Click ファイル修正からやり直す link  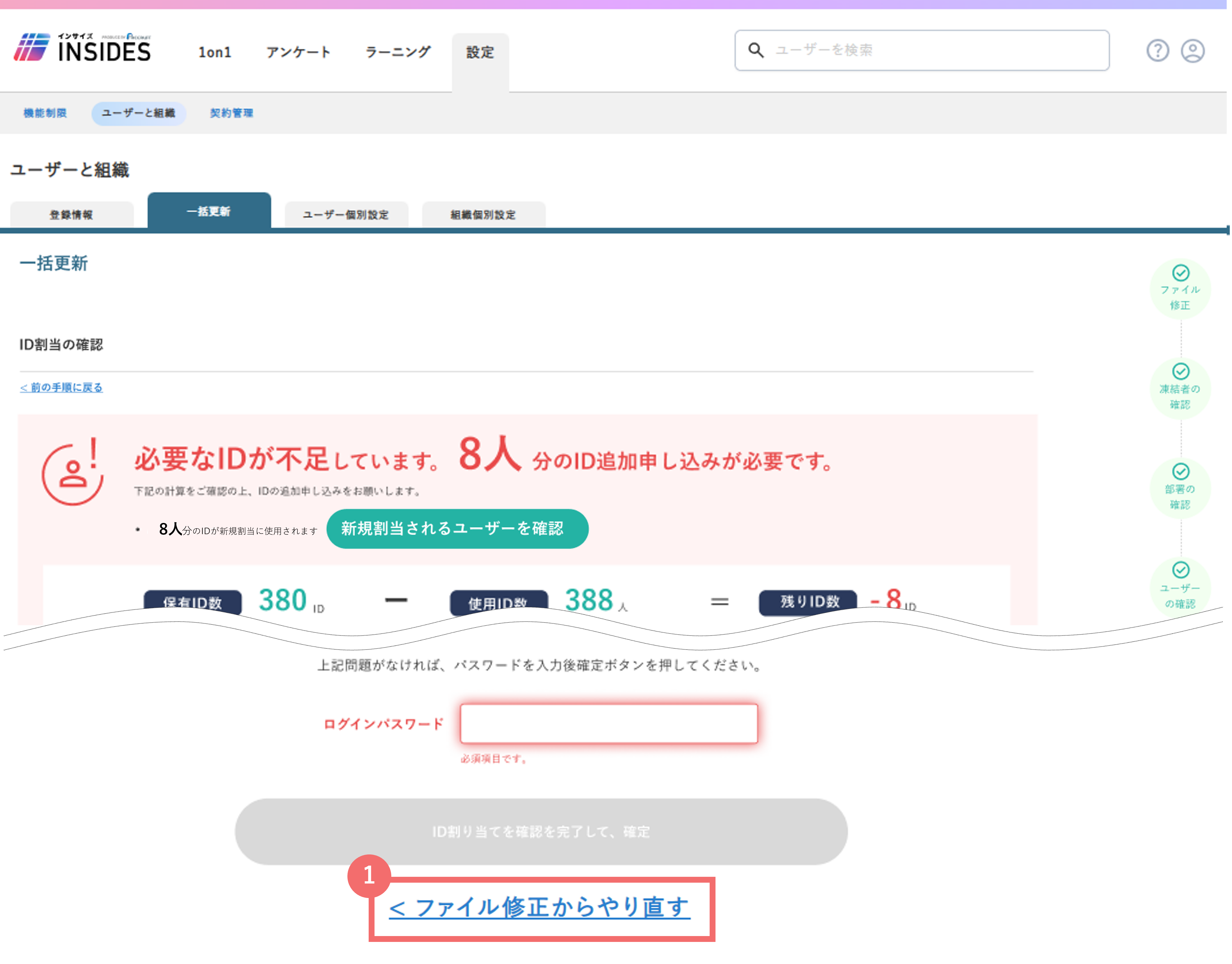[539, 908]
